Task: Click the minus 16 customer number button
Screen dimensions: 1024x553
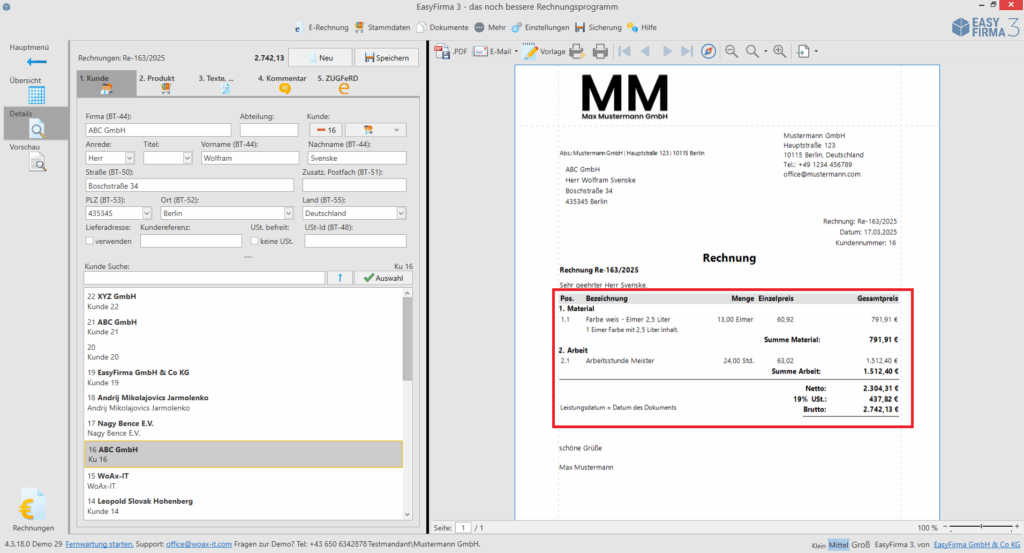Action: [326, 130]
